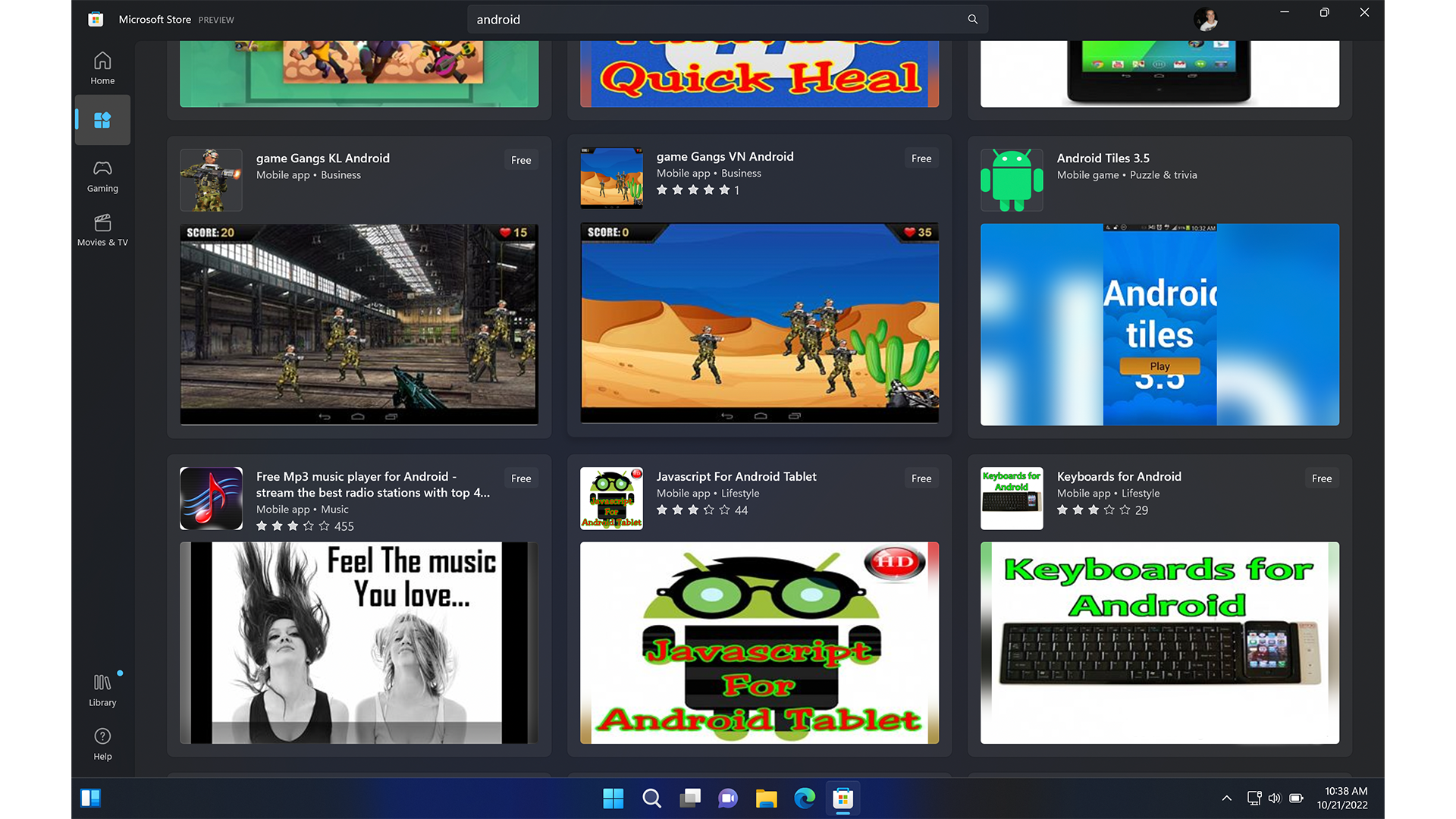This screenshot has width=1456, height=819.
Task: Open taskbar Search icon
Action: [651, 799]
